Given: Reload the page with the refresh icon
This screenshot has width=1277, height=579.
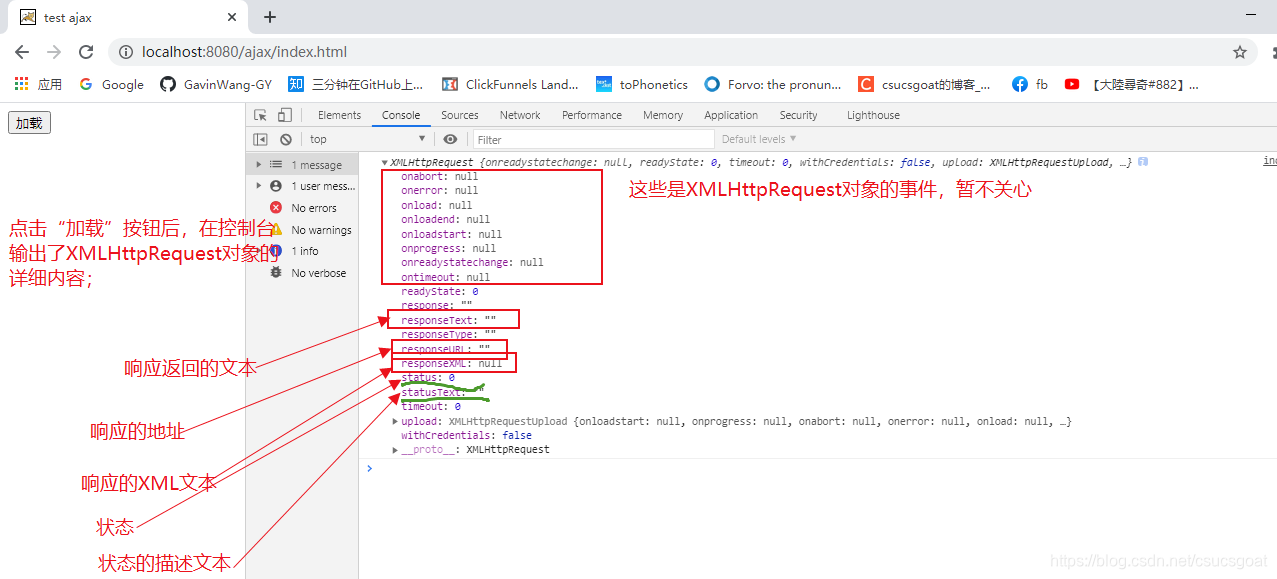Looking at the screenshot, I should [x=86, y=52].
